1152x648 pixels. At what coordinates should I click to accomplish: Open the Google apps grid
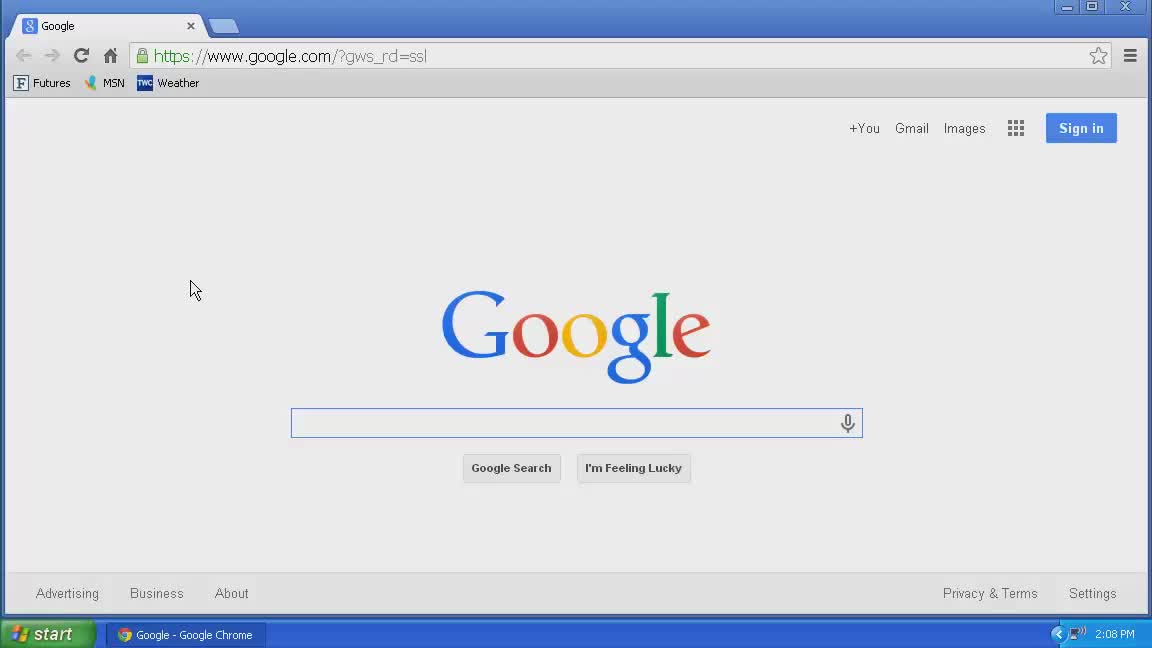click(1015, 129)
